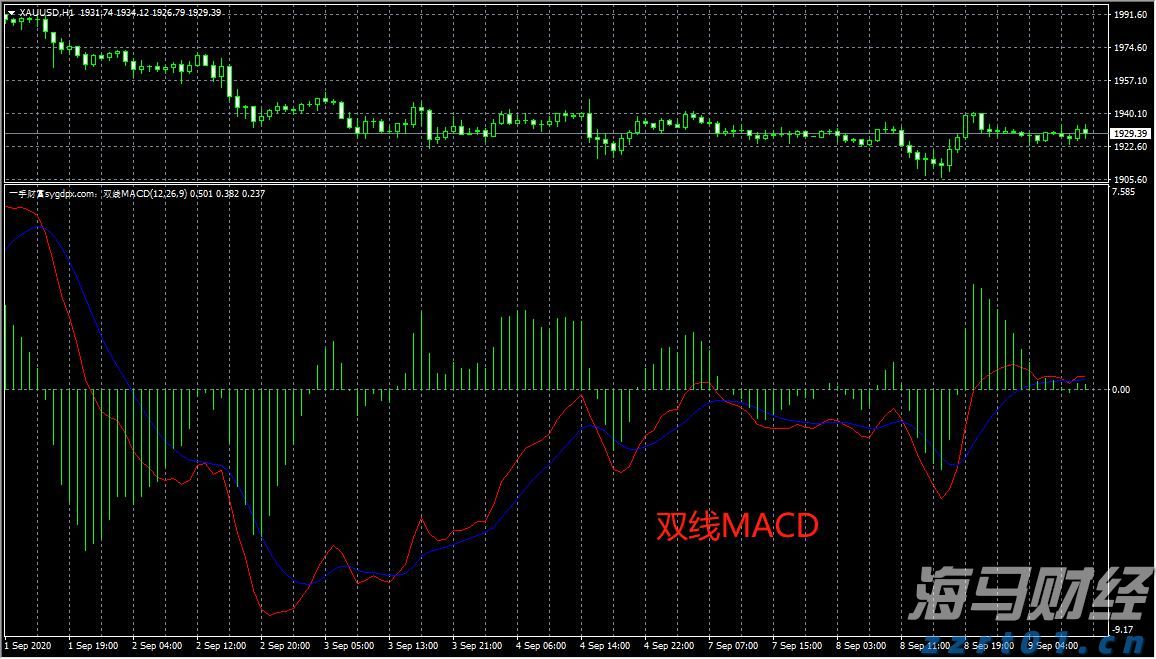Click the 4 Sep 14:00 time label
This screenshot has width=1156, height=659.
605,646
